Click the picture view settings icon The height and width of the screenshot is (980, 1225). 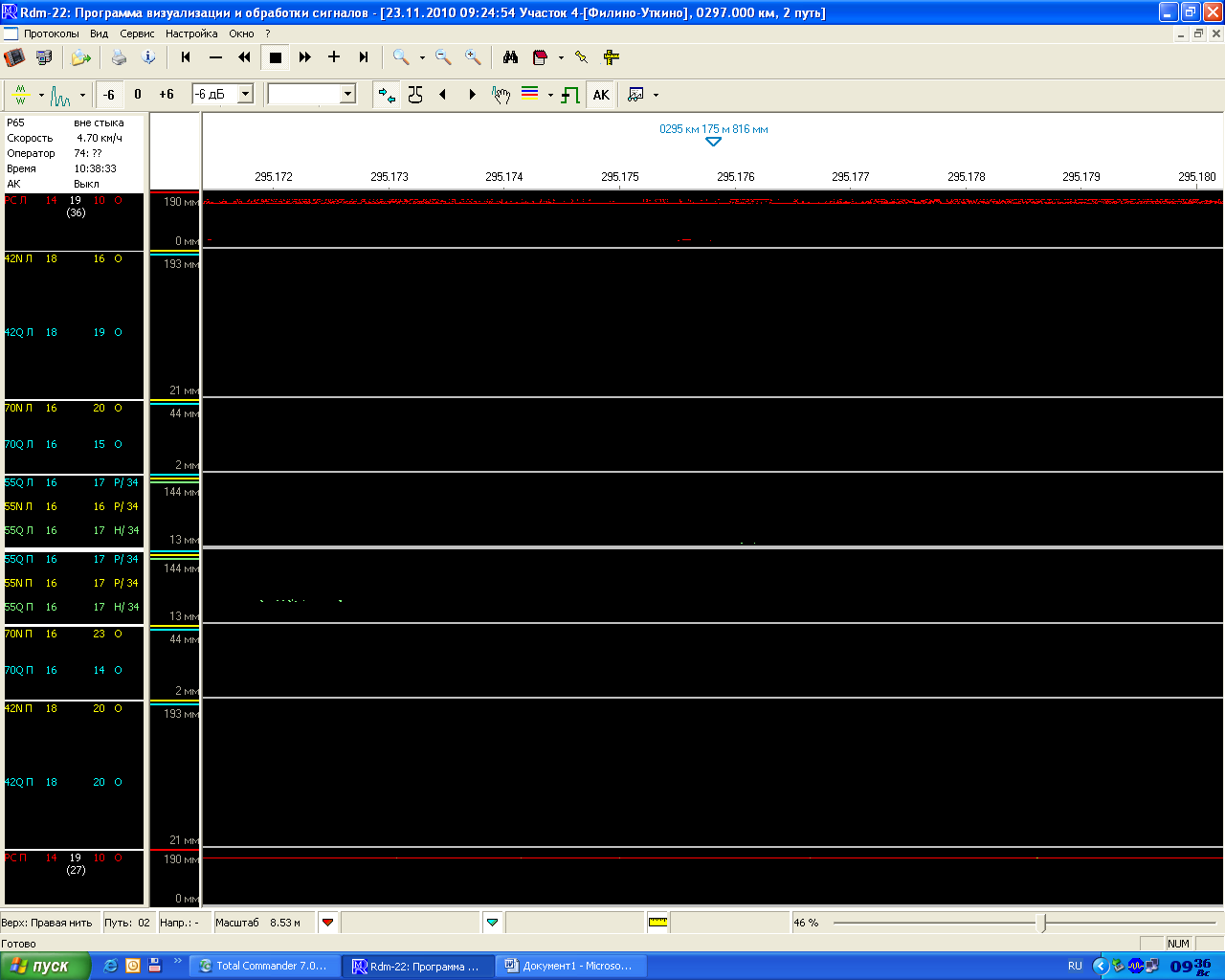pyautogui.click(x=635, y=95)
